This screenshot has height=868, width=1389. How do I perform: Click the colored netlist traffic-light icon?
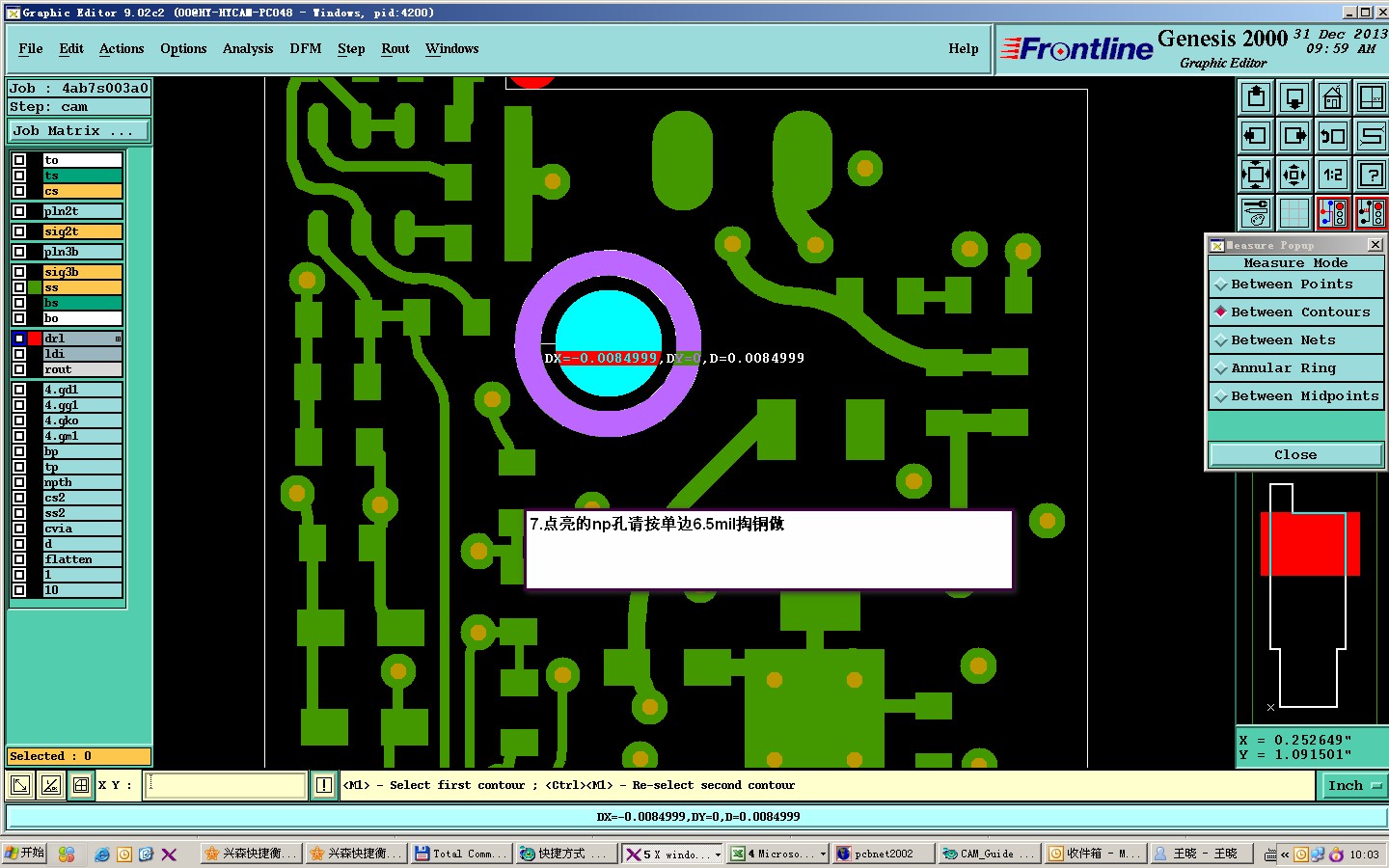[1333, 213]
